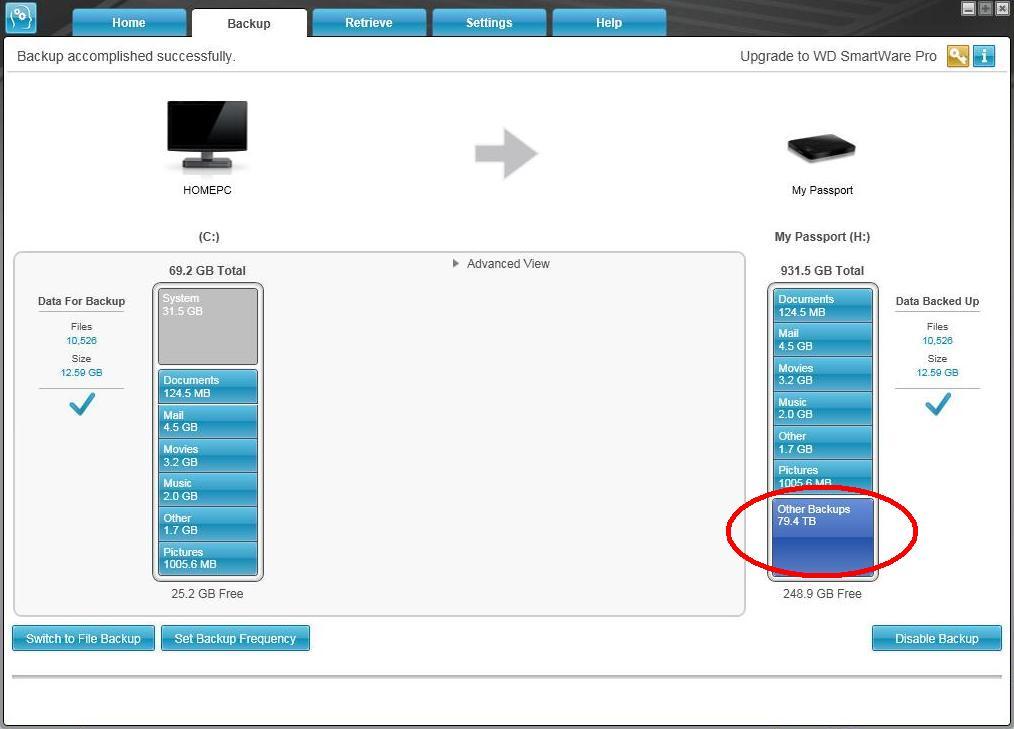Select the Other Backups 79.4 TB block
The height and width of the screenshot is (729, 1014).
(823, 536)
